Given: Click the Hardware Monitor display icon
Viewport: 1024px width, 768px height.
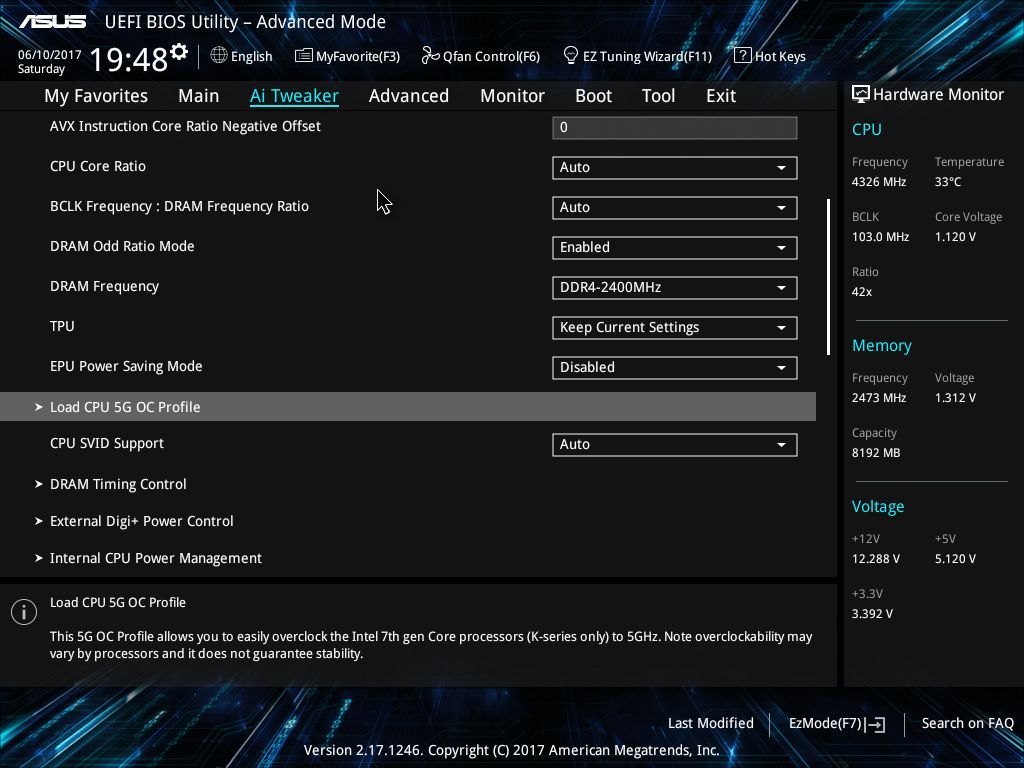Looking at the screenshot, I should coord(860,94).
